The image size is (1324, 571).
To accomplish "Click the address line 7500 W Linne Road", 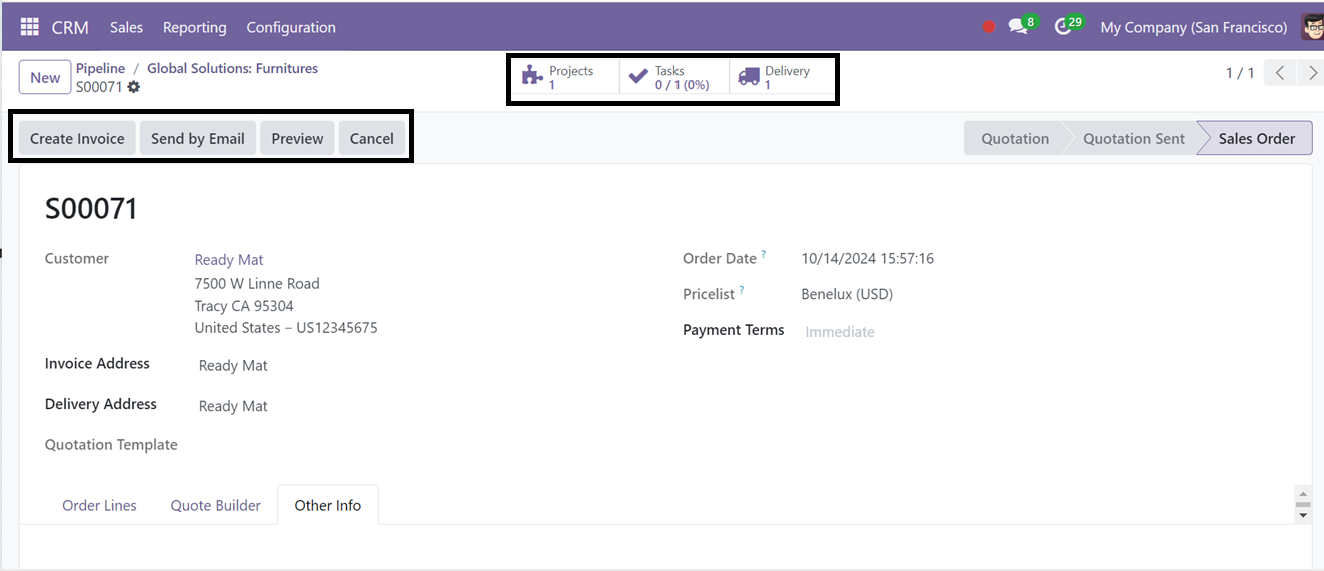I will point(257,283).
